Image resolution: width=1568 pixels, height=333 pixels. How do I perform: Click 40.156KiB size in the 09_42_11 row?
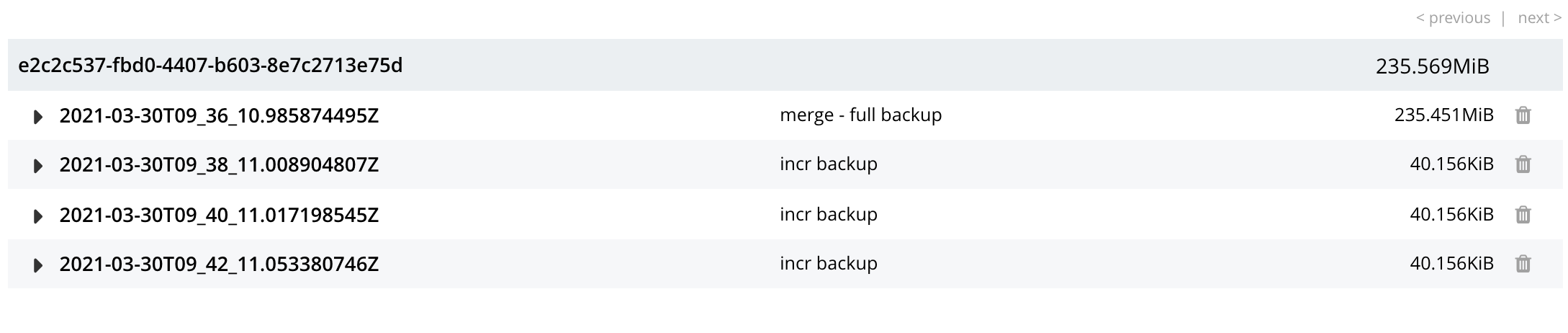(1451, 265)
